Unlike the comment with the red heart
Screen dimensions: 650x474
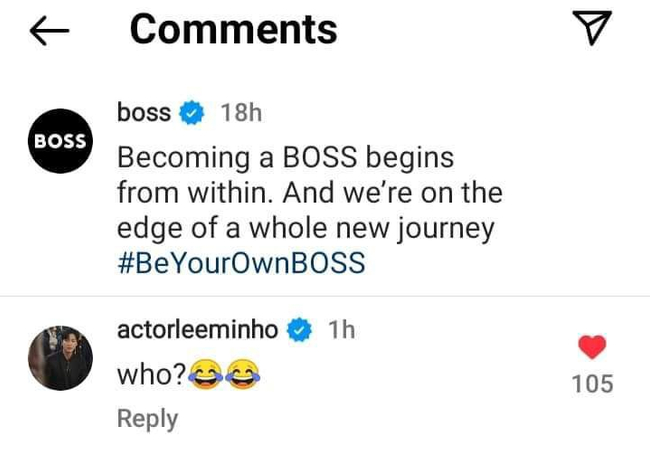pyautogui.click(x=593, y=348)
